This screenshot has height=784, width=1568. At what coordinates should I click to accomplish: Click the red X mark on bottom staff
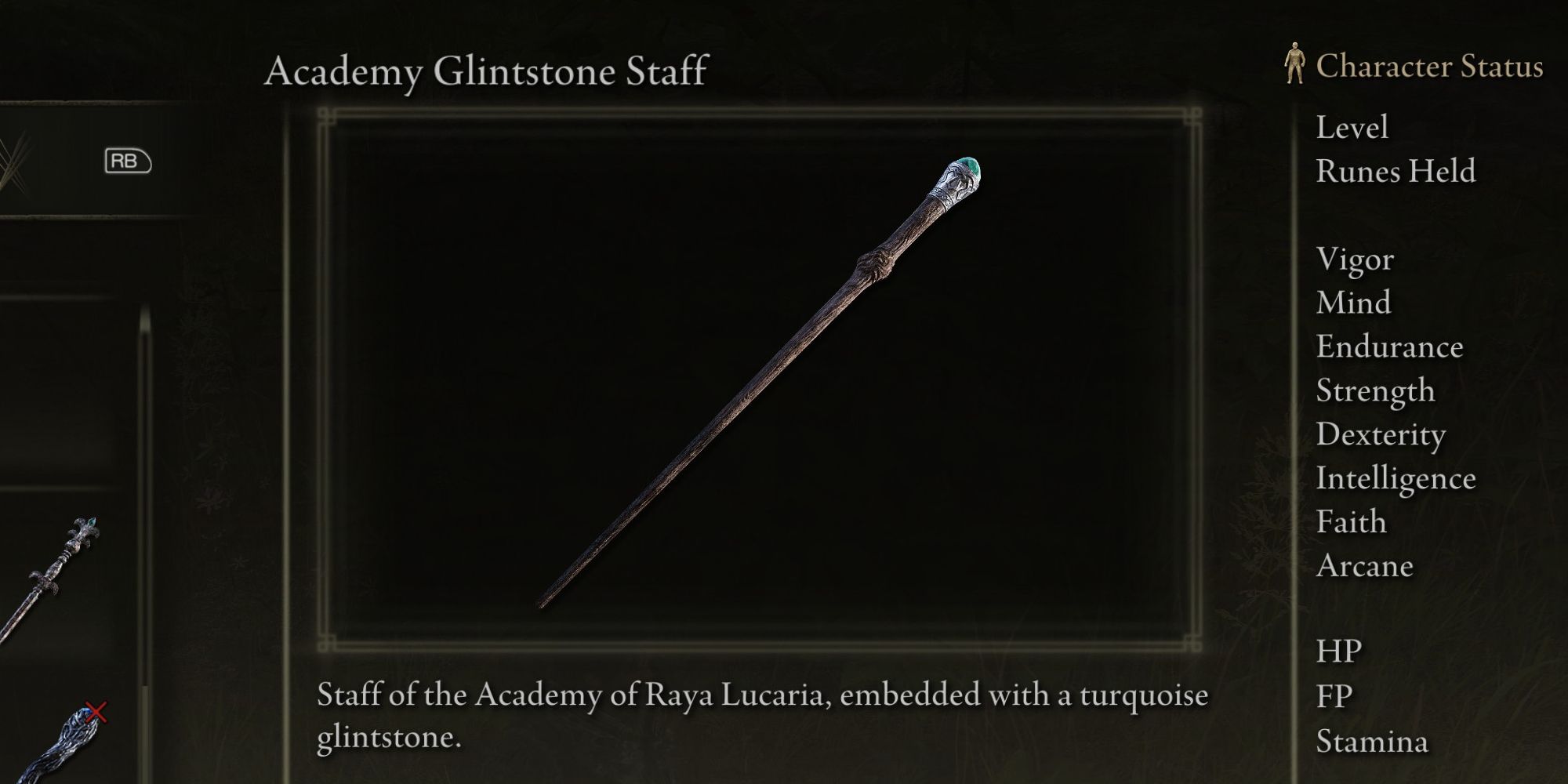(x=96, y=712)
